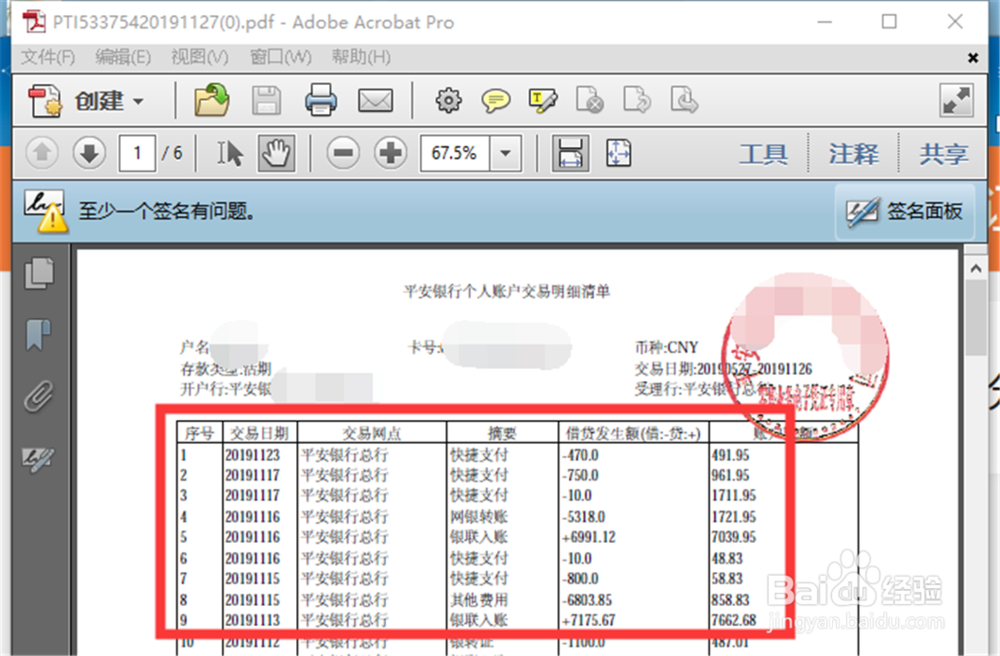The image size is (1000, 656).
Task: Show signatures sidebar panel icon
Action: 38,458
